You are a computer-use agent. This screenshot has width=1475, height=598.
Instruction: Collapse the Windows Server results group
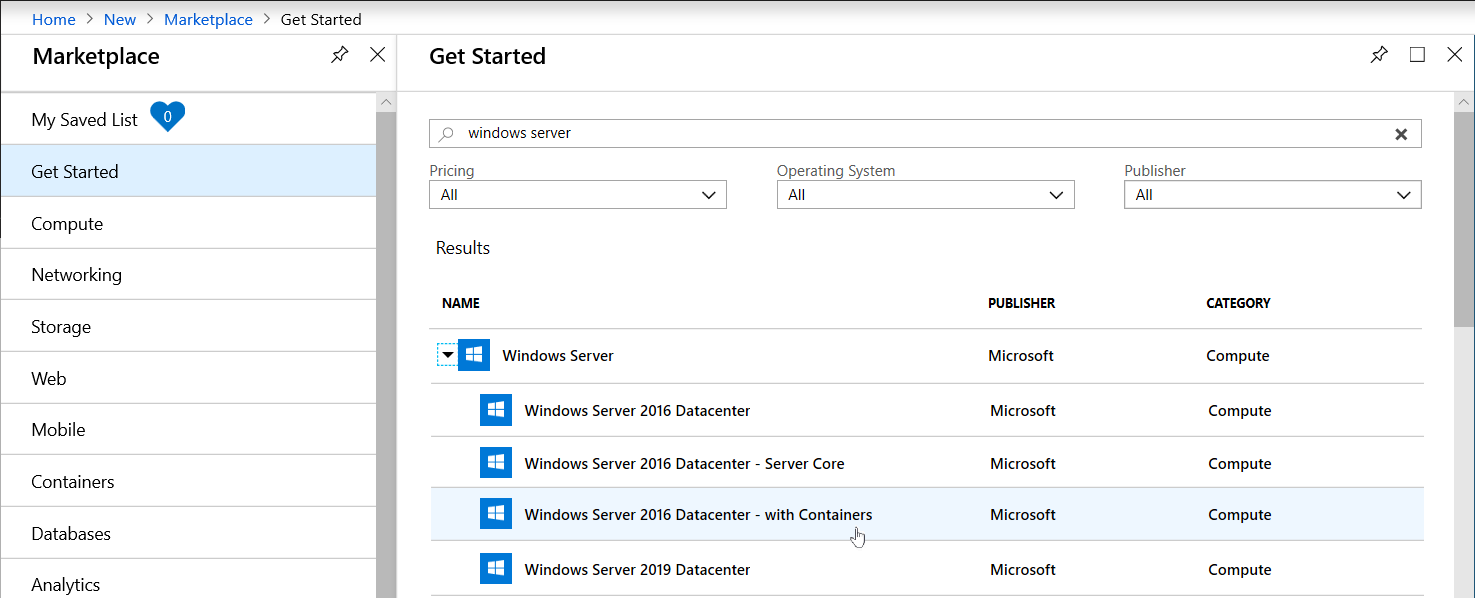448,354
